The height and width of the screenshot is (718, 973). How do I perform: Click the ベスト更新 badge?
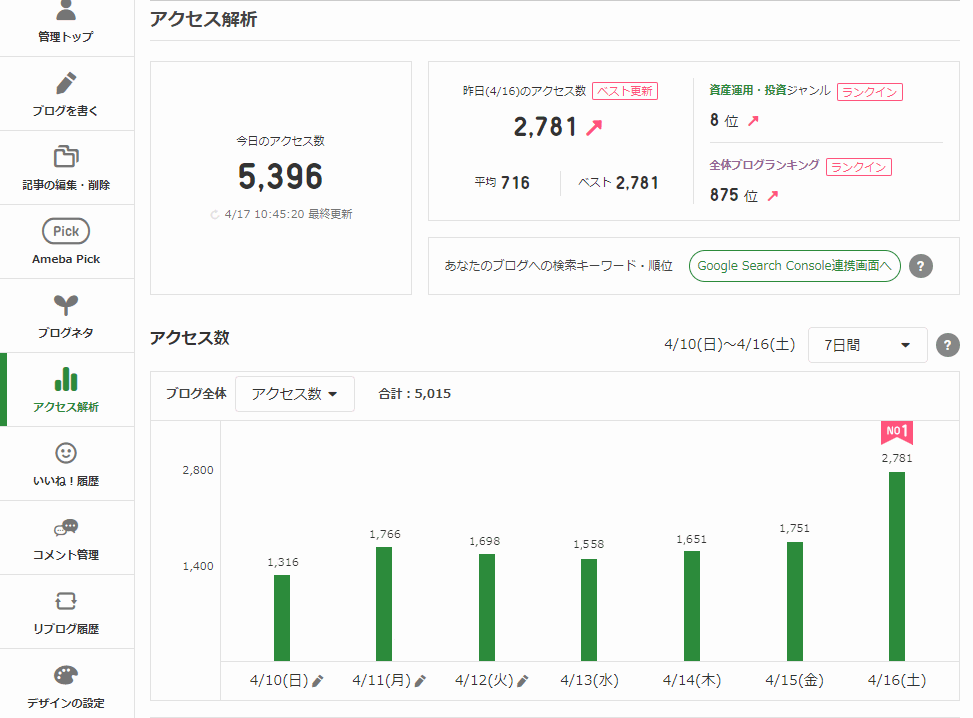(625, 91)
